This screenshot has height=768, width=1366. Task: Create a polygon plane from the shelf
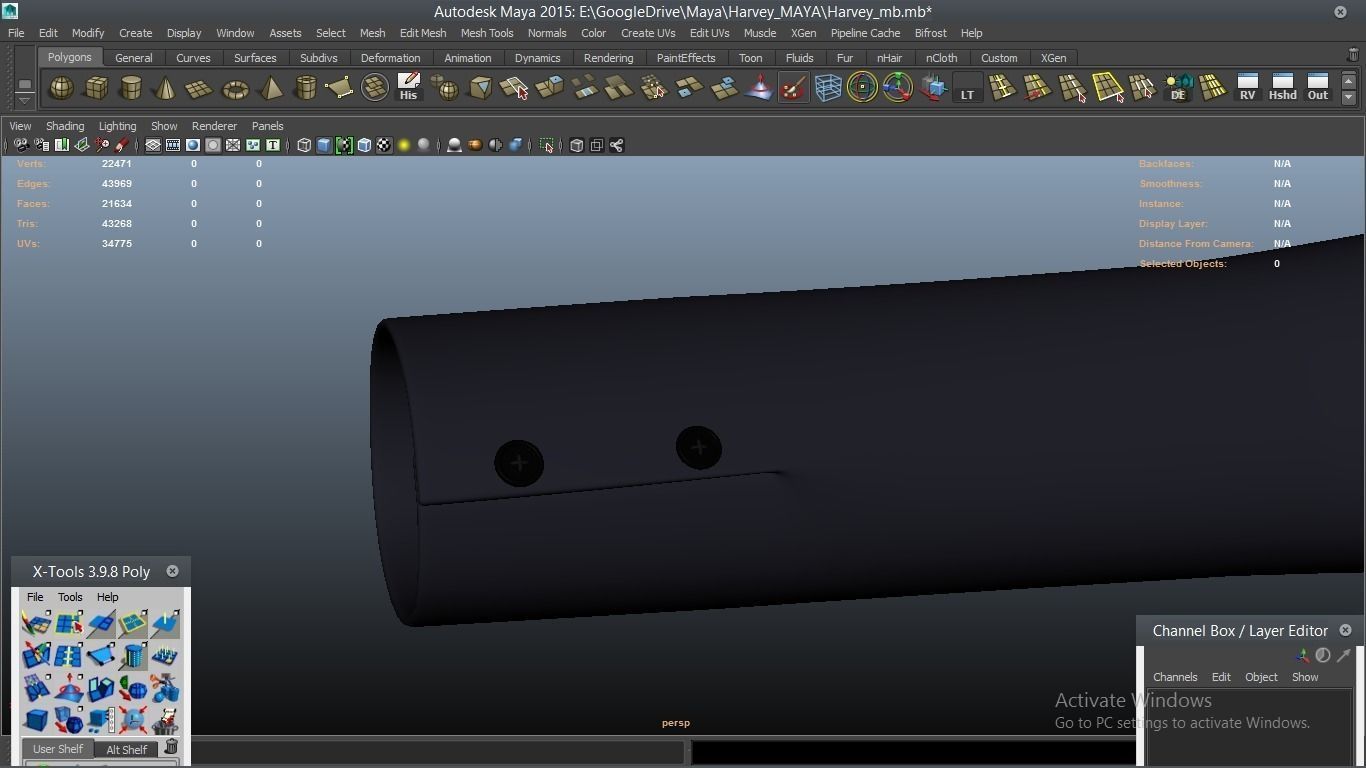click(200, 88)
